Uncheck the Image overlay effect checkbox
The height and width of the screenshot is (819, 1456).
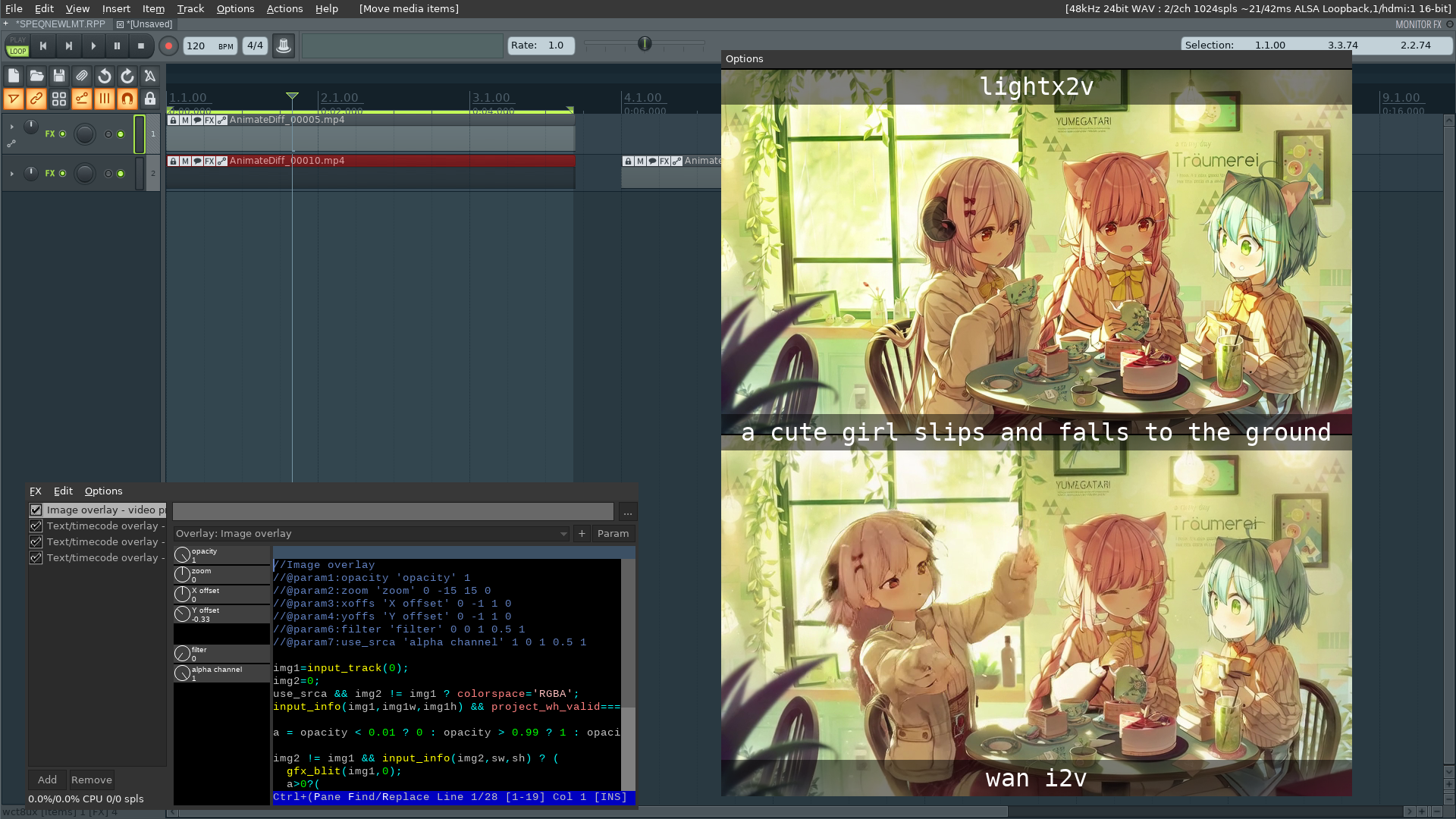[x=36, y=510]
